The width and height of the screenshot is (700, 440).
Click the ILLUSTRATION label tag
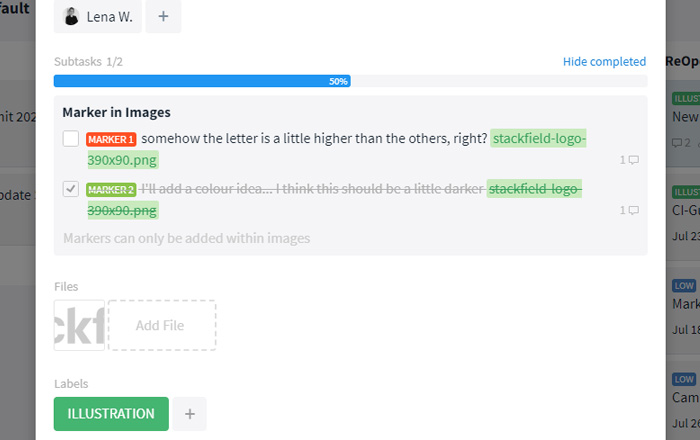coord(111,414)
